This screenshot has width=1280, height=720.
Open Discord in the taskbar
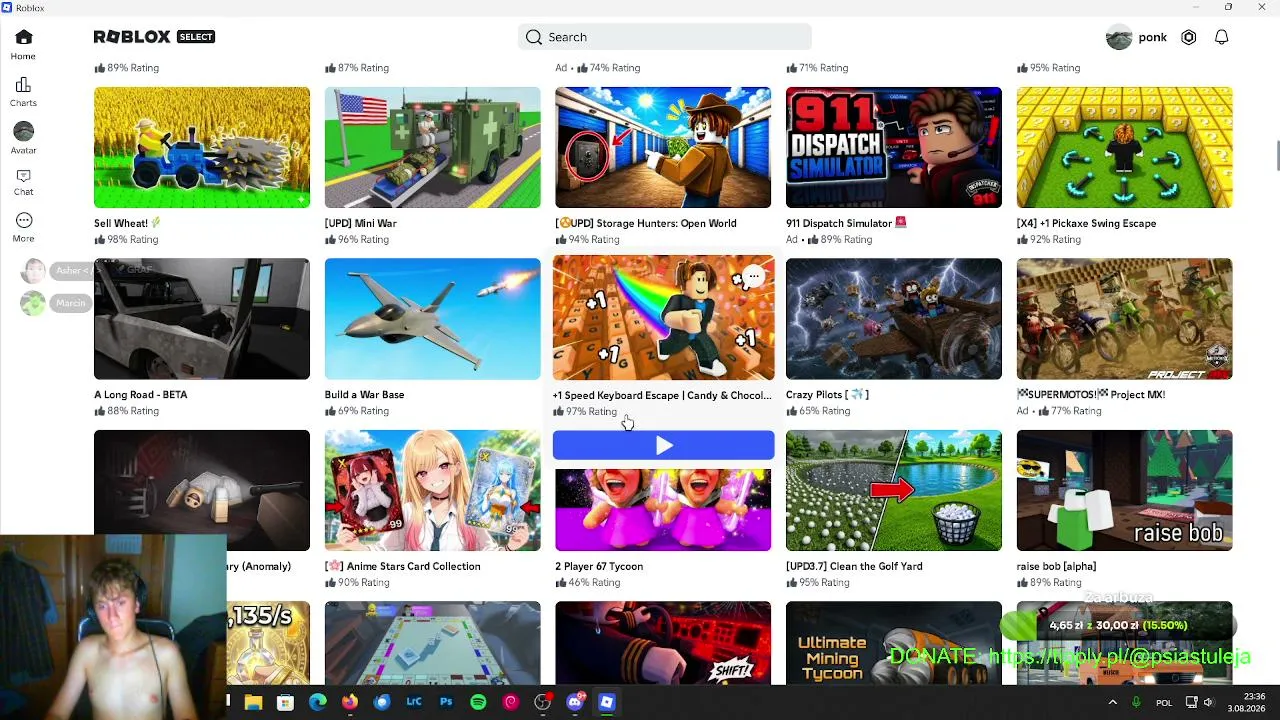(x=574, y=702)
